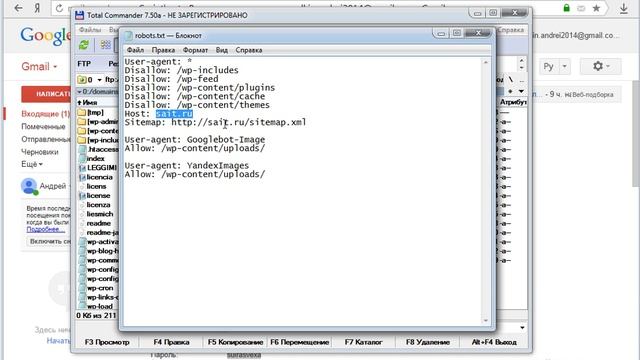Click the green lock security icon
The height and width of the screenshot is (360, 640).
[567, 8]
